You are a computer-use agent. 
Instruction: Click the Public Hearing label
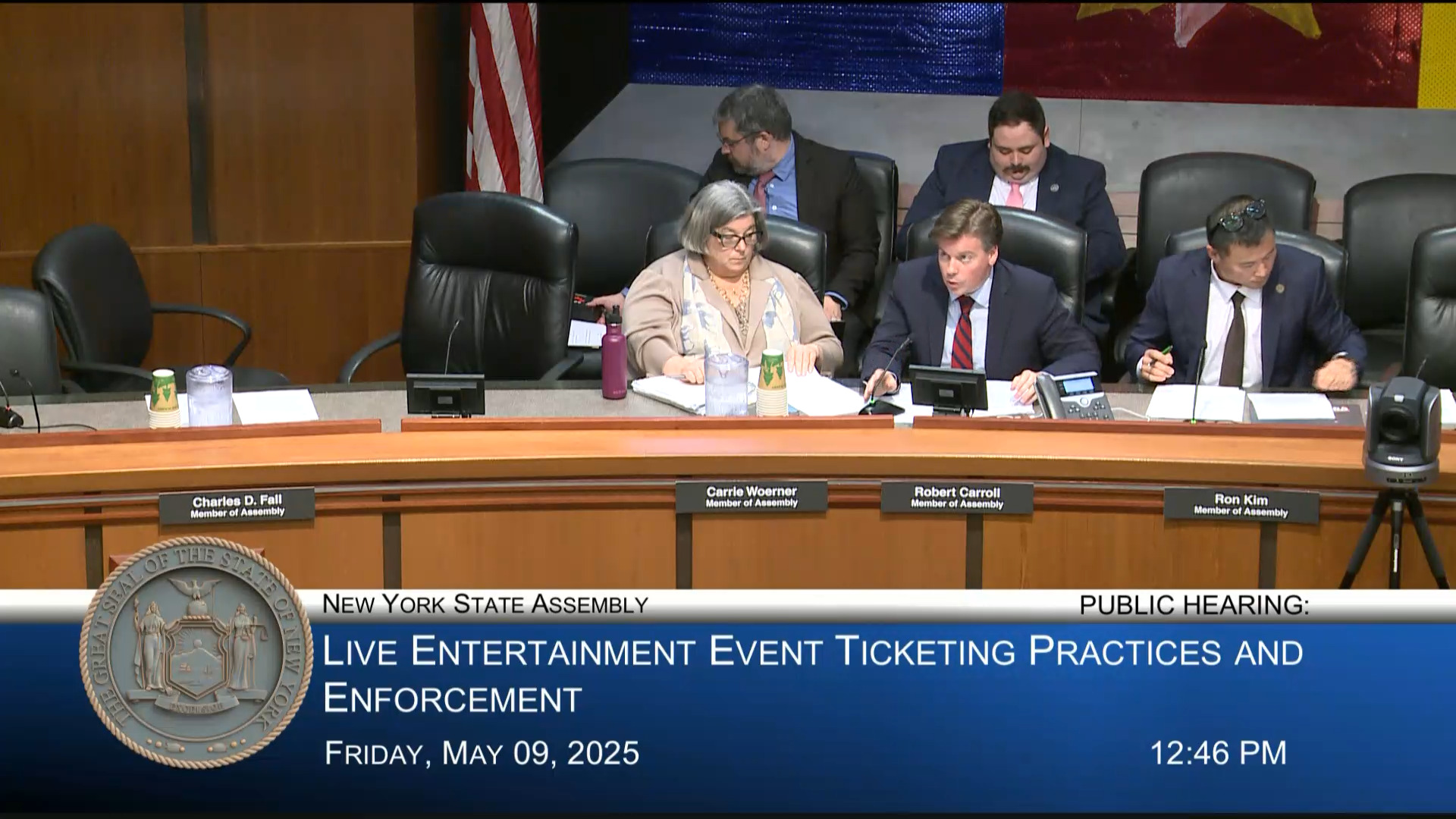(x=1194, y=605)
